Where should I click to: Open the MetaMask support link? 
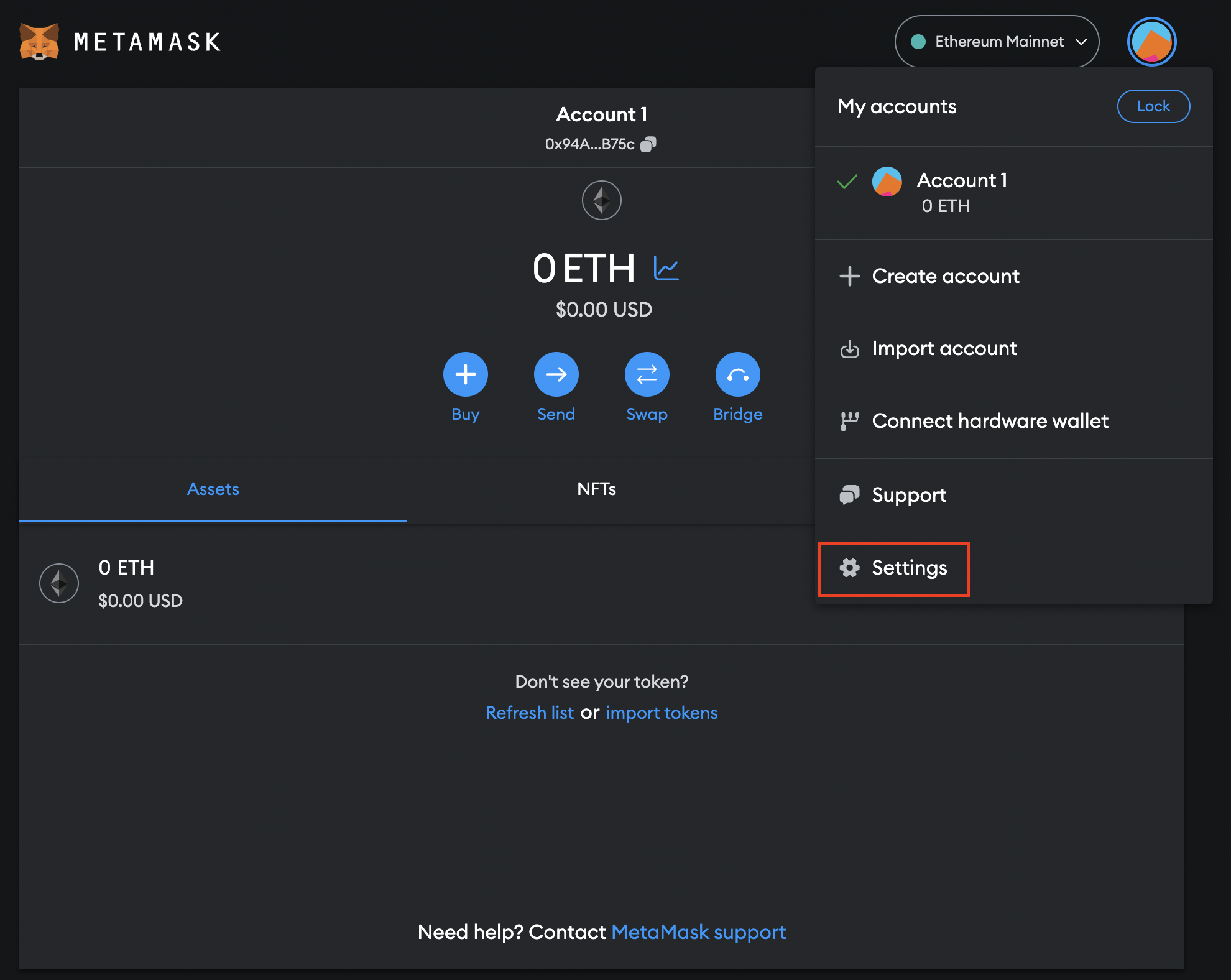699,932
